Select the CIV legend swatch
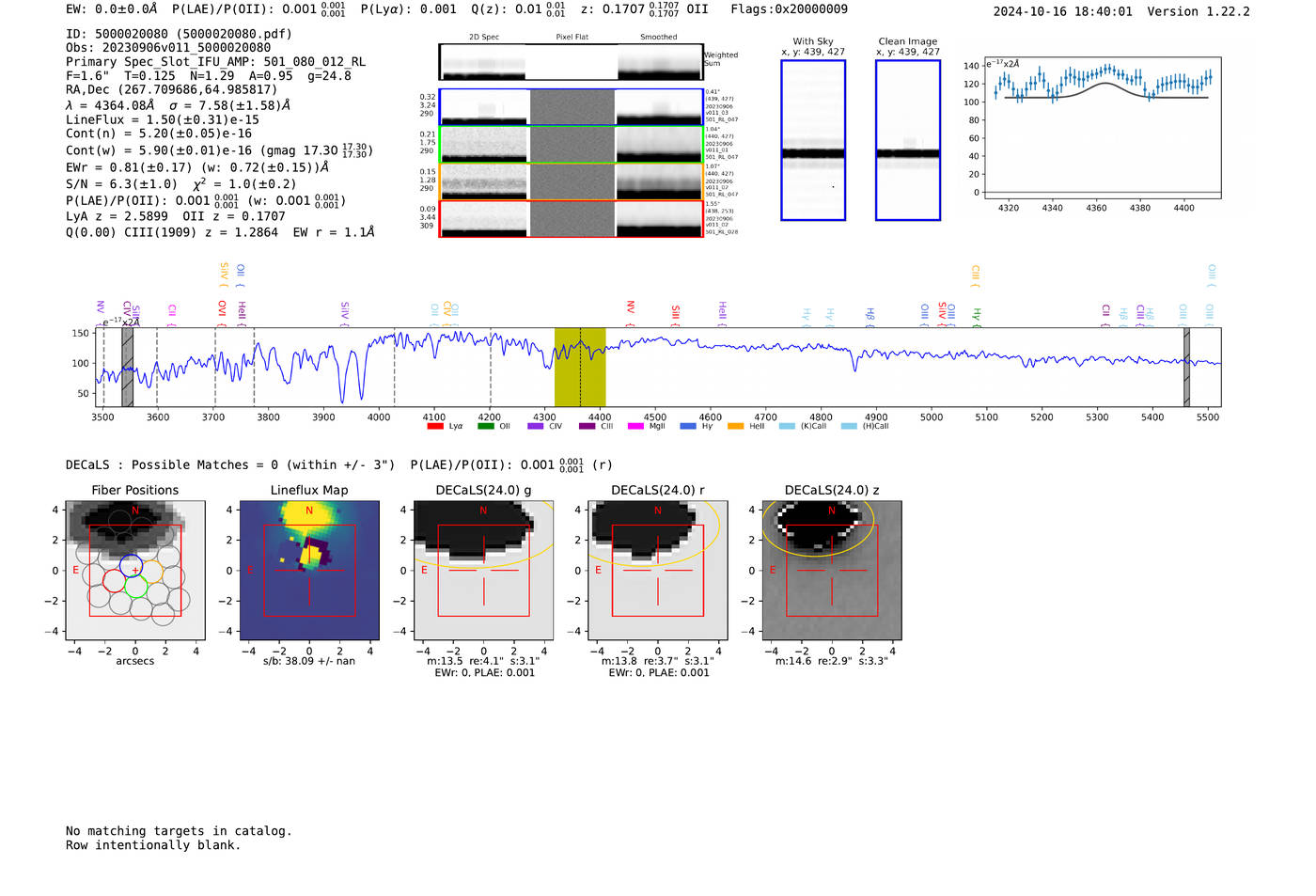Image resolution: width=1316 pixels, height=896 pixels. point(535,427)
